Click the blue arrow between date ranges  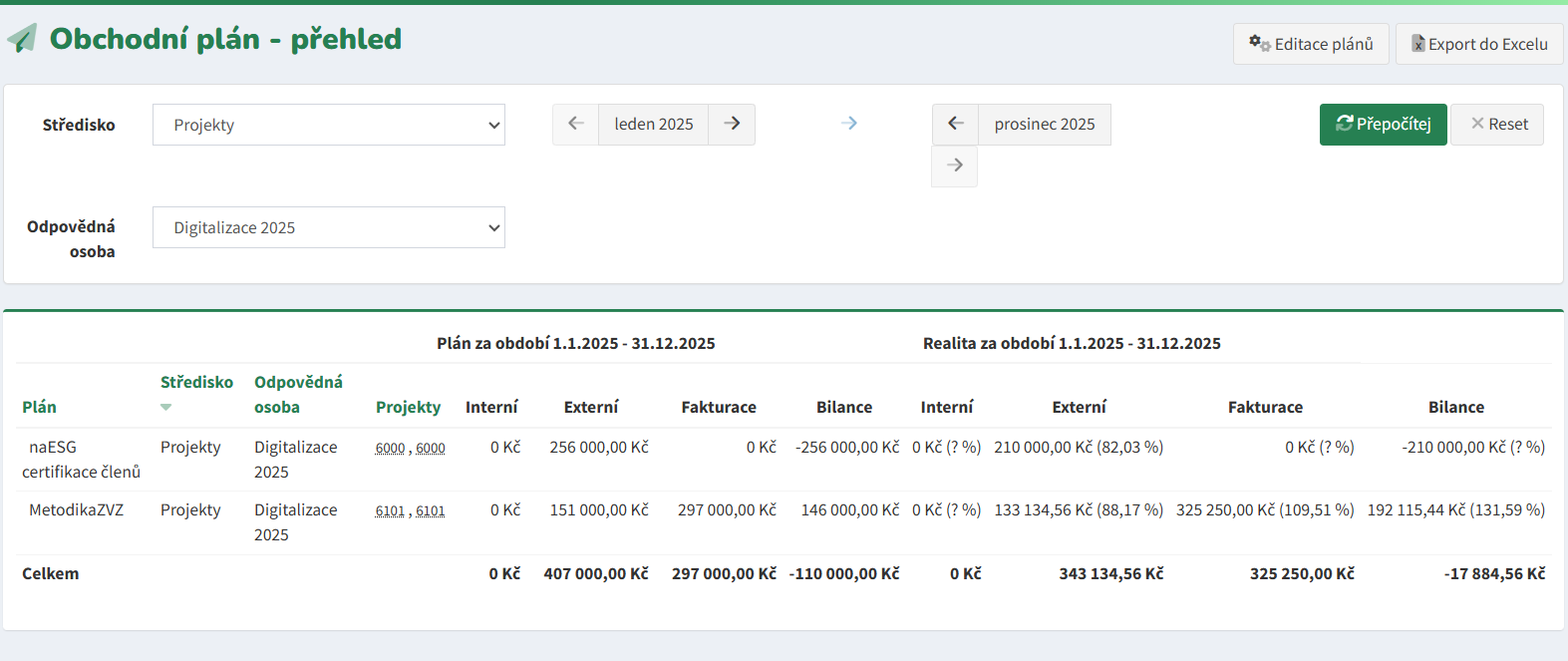coord(849,124)
